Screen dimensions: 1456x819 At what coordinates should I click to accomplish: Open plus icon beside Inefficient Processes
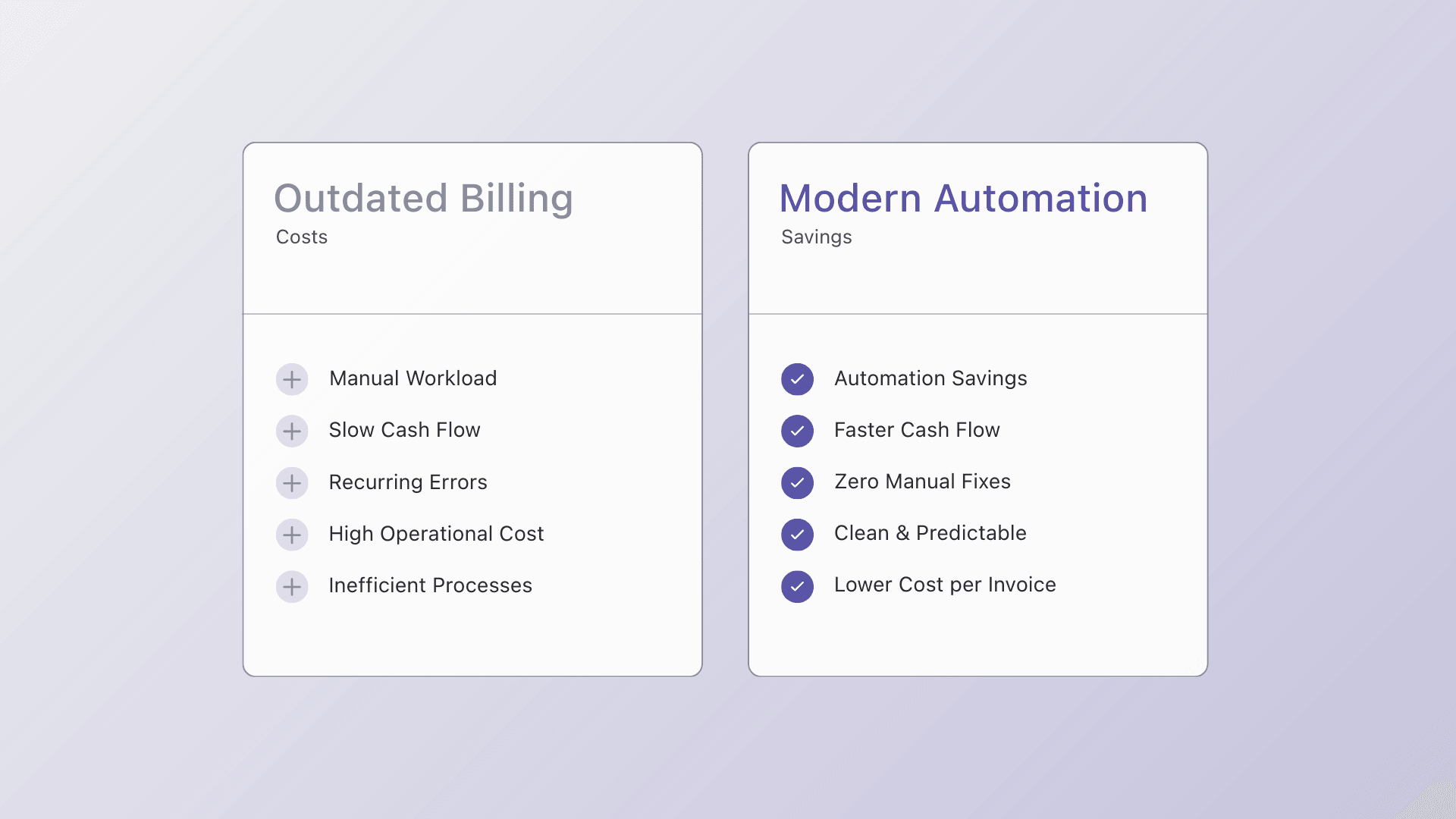tap(292, 586)
